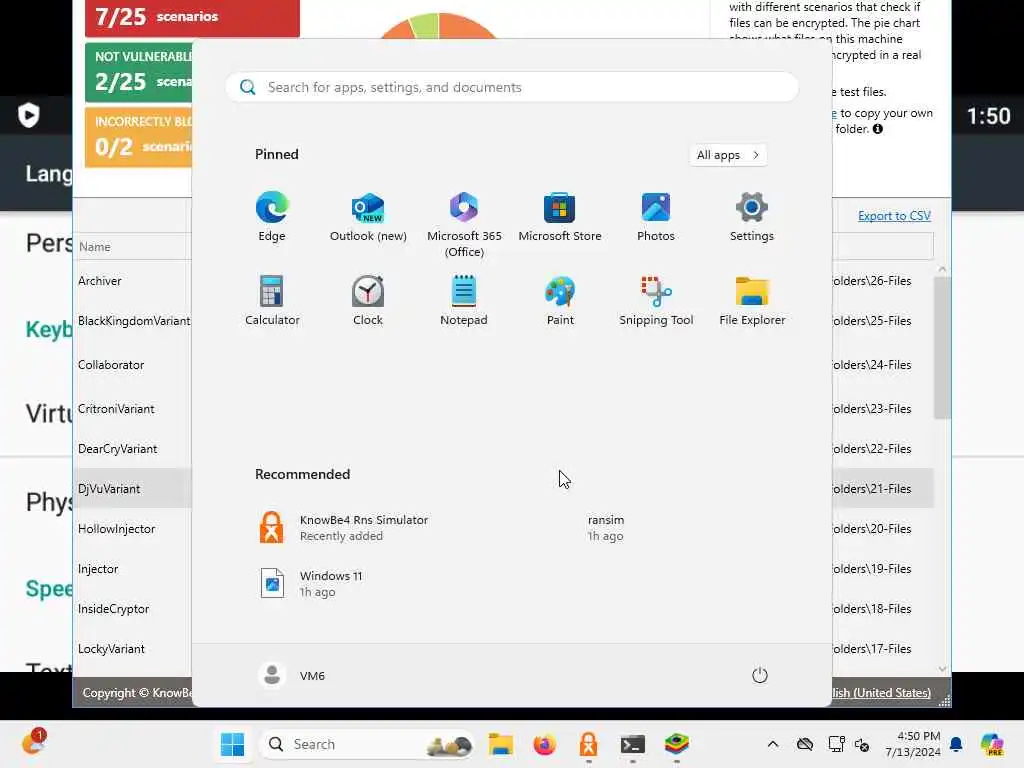Click the info icon beside folder text

pyautogui.click(x=878, y=129)
